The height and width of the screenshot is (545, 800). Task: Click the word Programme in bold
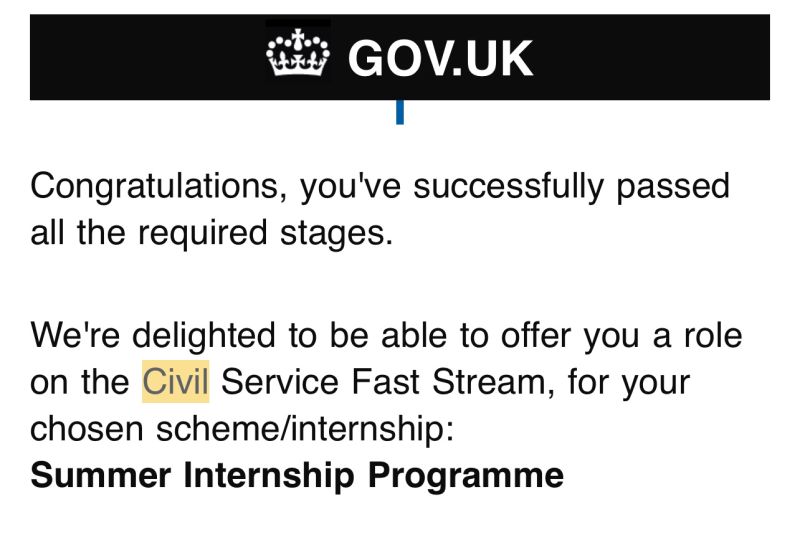tap(466, 477)
